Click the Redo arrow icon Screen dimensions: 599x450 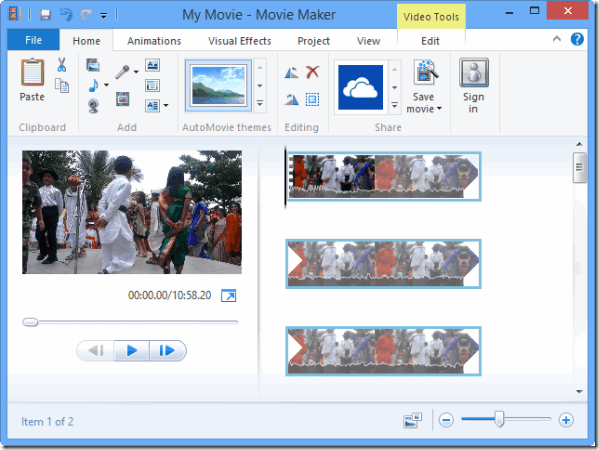[x=86, y=15]
